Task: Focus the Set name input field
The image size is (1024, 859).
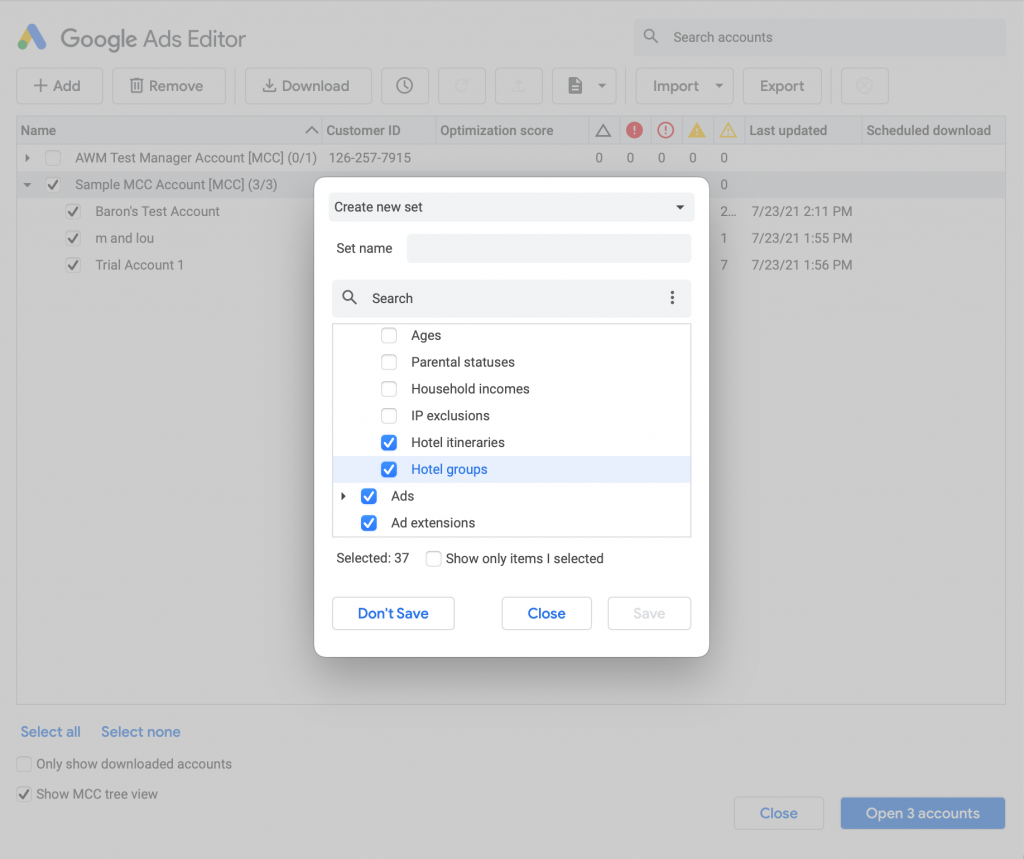Action: coord(549,248)
